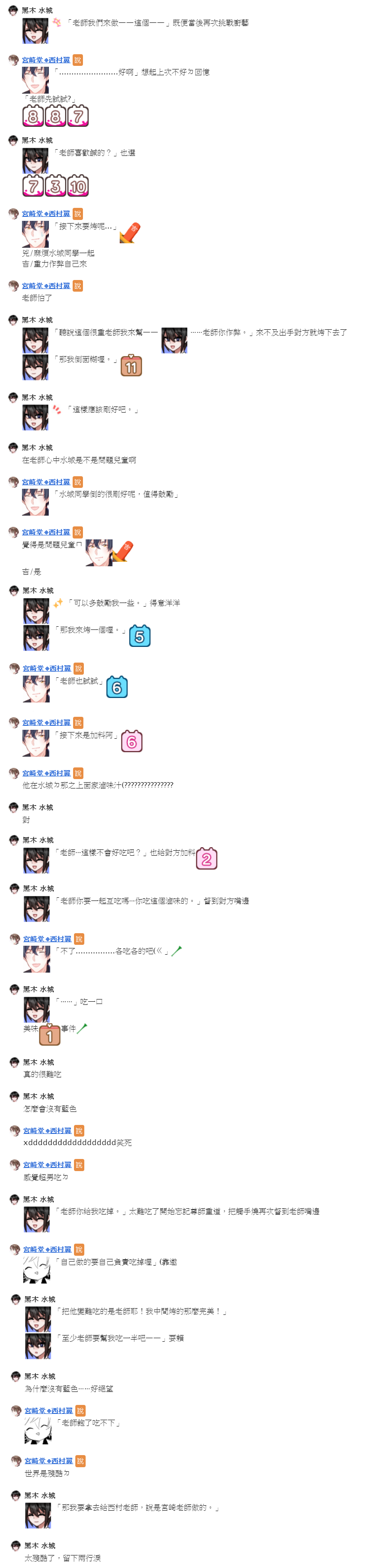
Task: Open 宮崎堂◆西村翼 profile link above 老師怕了
Action: click(46, 285)
